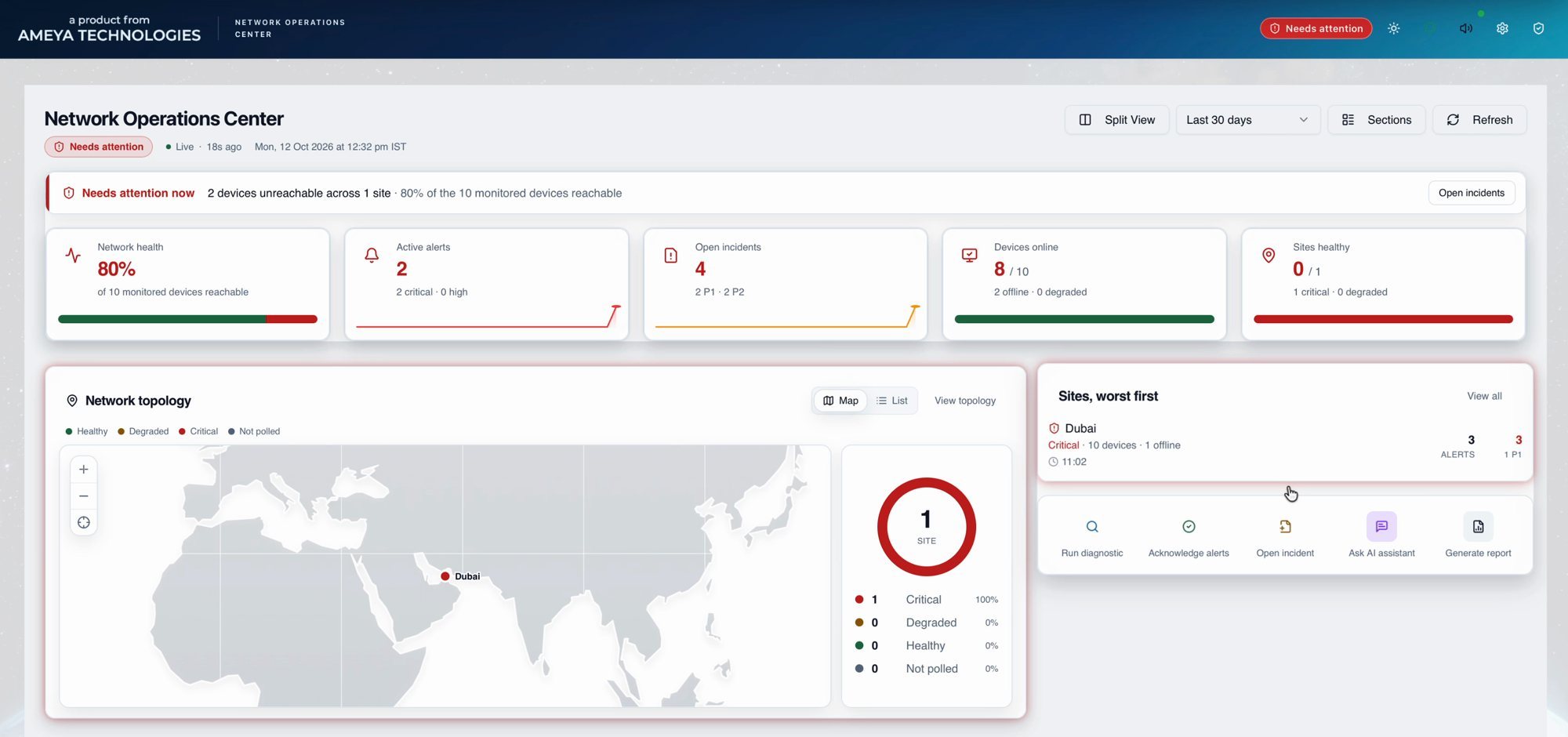
Task: Open settings via the header gear icon
Action: (1502, 28)
